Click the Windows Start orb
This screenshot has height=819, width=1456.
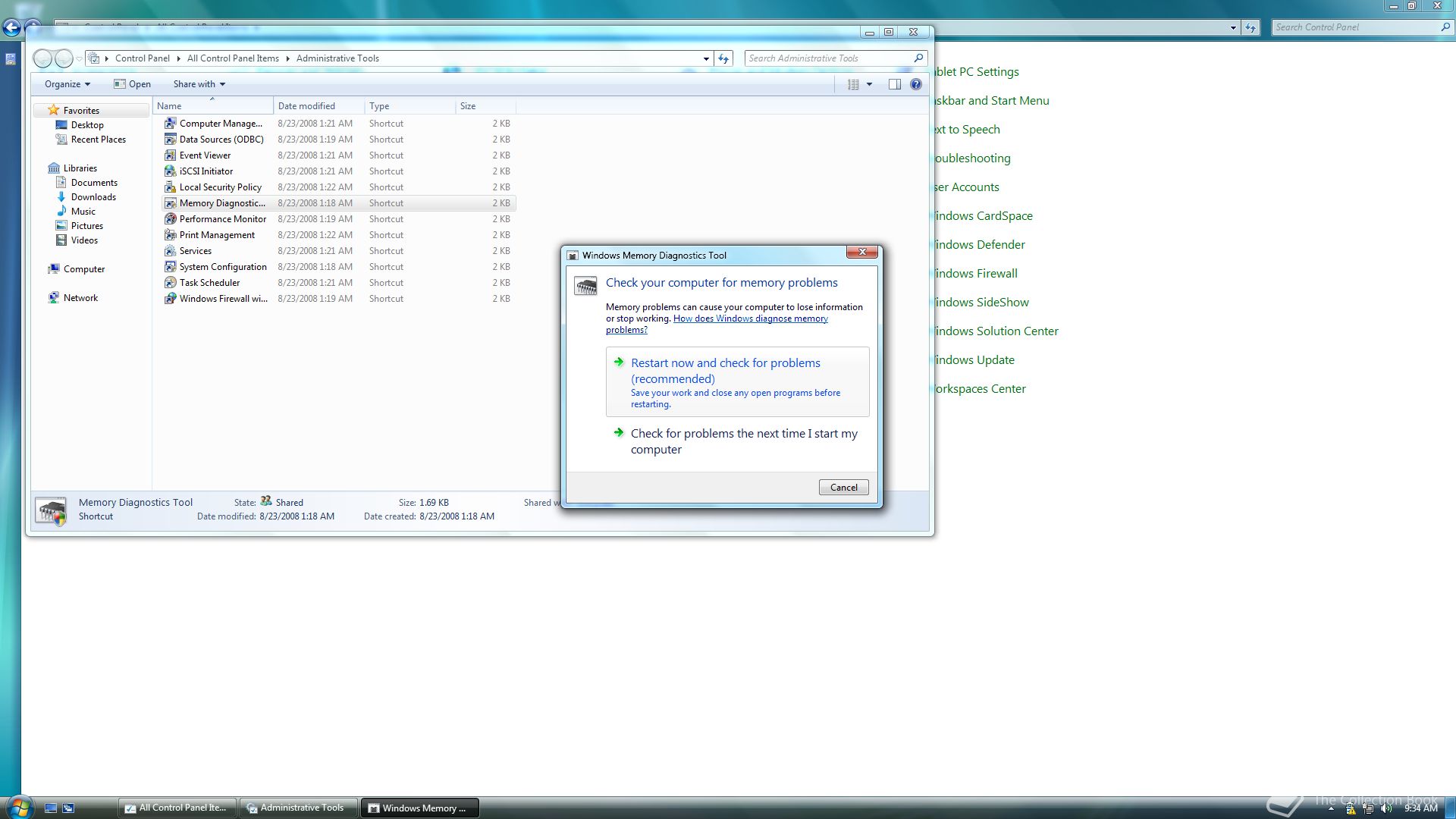click(19, 808)
